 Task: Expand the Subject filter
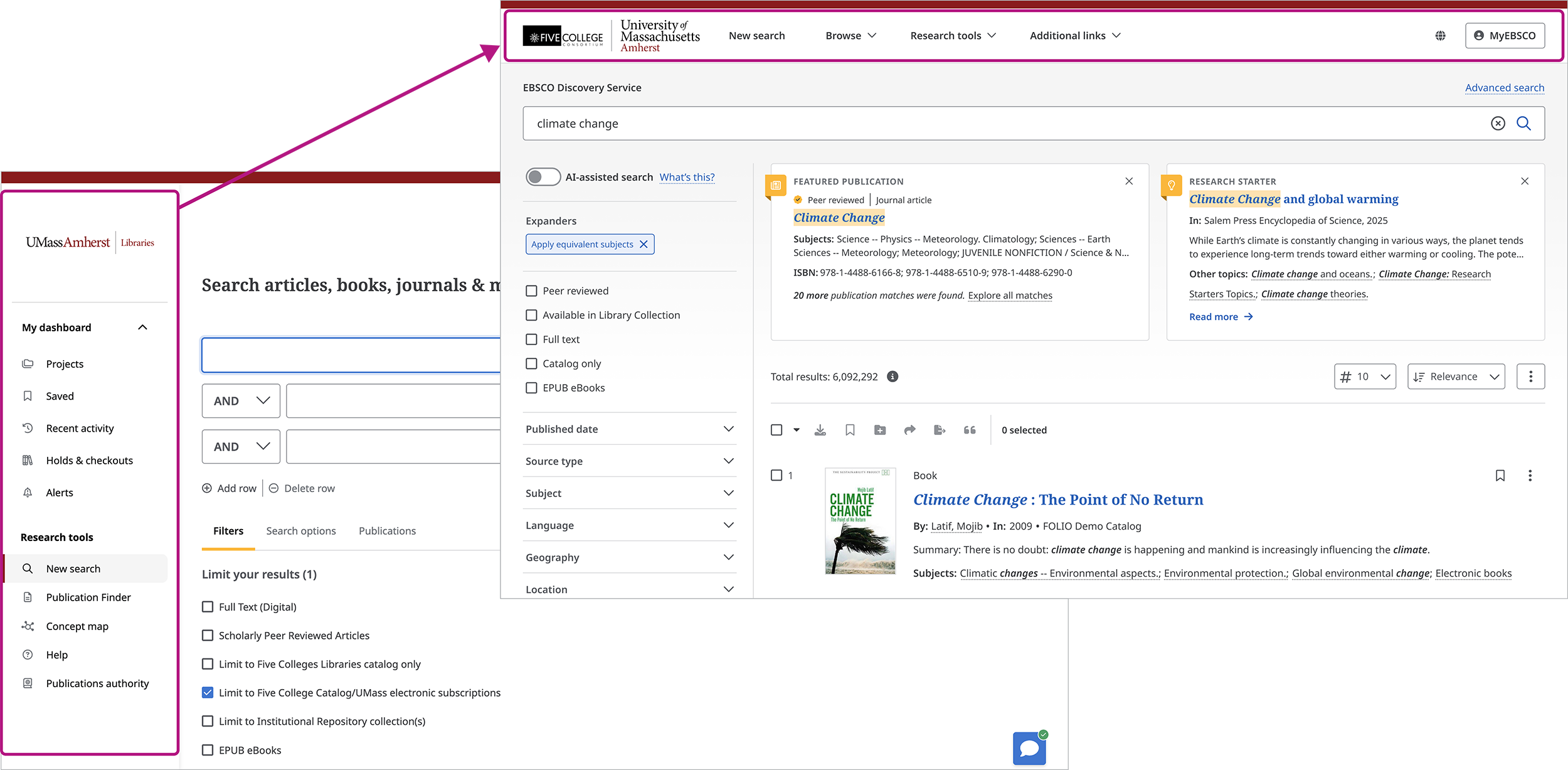click(x=630, y=493)
